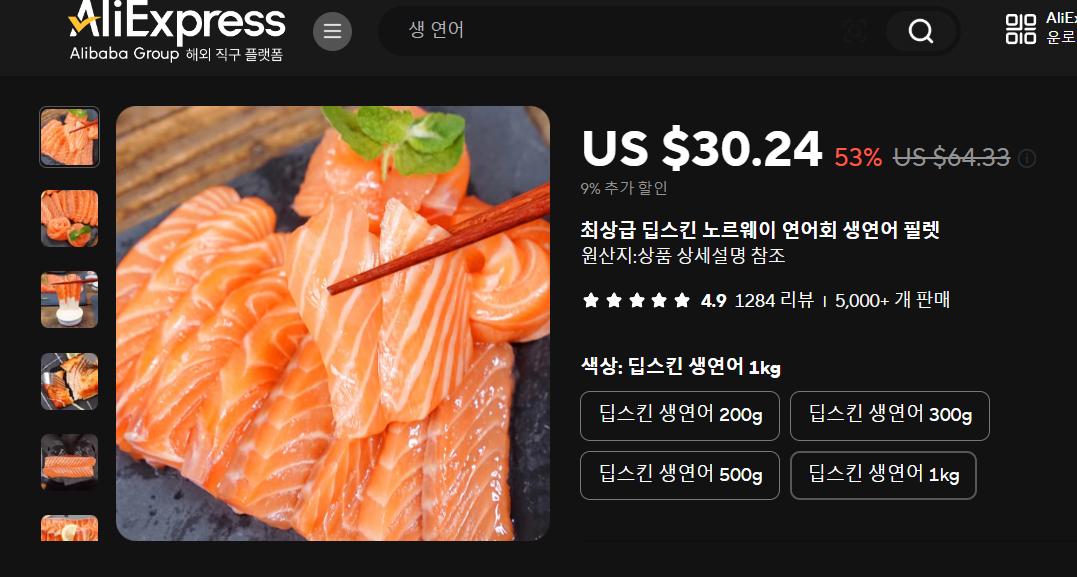The height and width of the screenshot is (577, 1077).
Task: Click the QR code app icon
Action: 1021,29
